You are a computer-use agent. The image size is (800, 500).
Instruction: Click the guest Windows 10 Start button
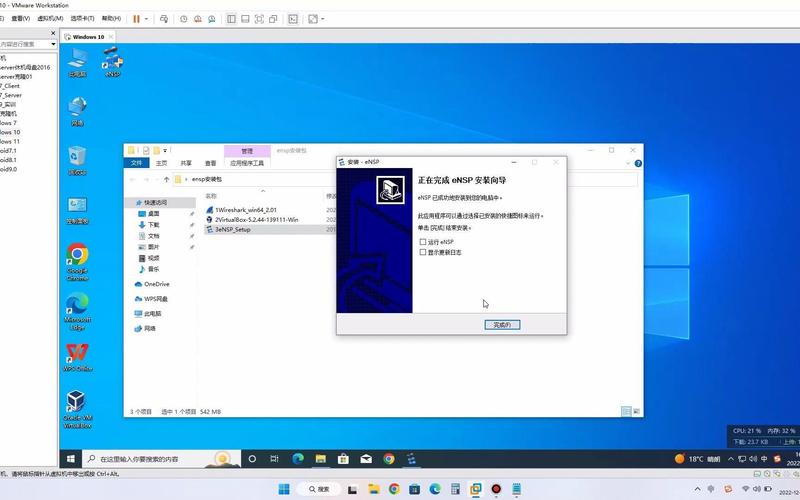coord(71,459)
